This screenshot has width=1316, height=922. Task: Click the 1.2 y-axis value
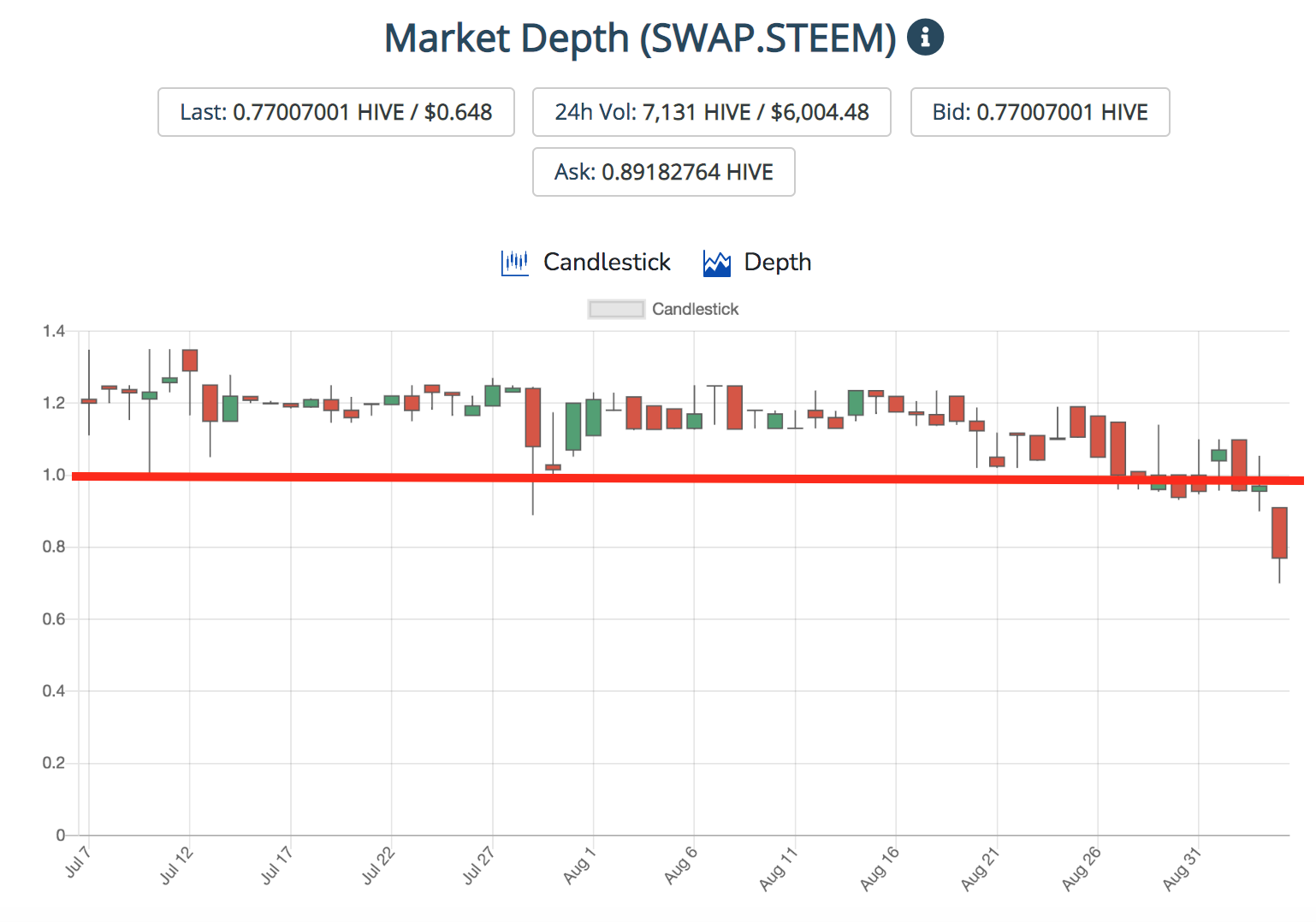[x=54, y=403]
